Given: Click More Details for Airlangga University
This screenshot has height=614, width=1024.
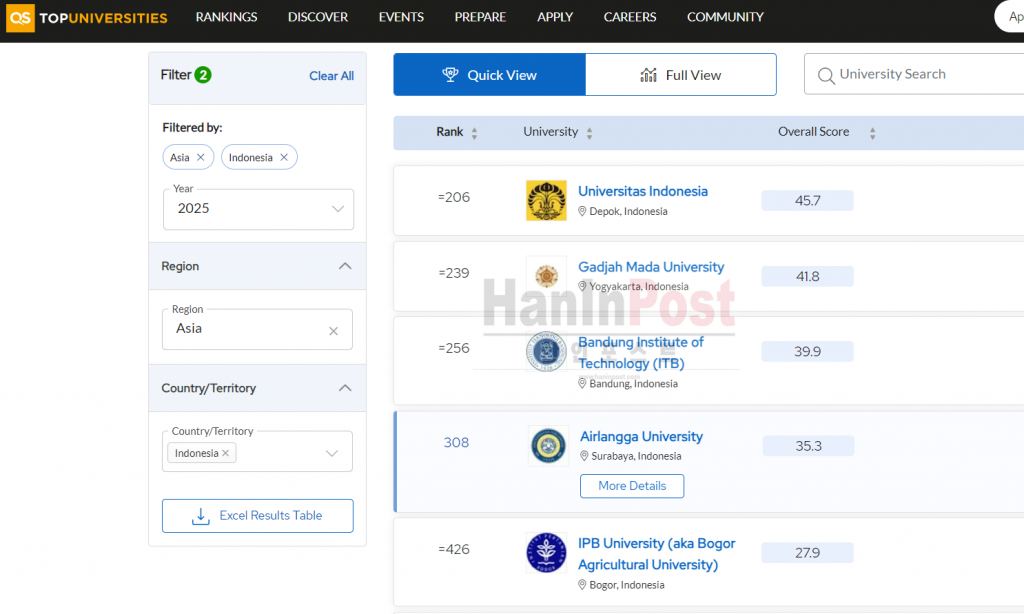Looking at the screenshot, I should [x=632, y=486].
